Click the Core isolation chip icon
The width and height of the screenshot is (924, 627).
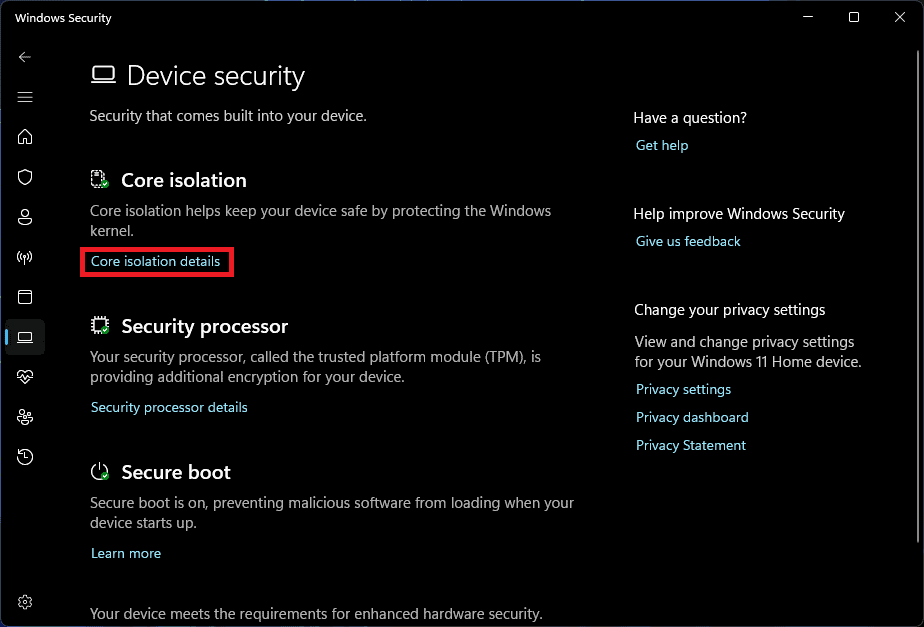pyautogui.click(x=100, y=179)
